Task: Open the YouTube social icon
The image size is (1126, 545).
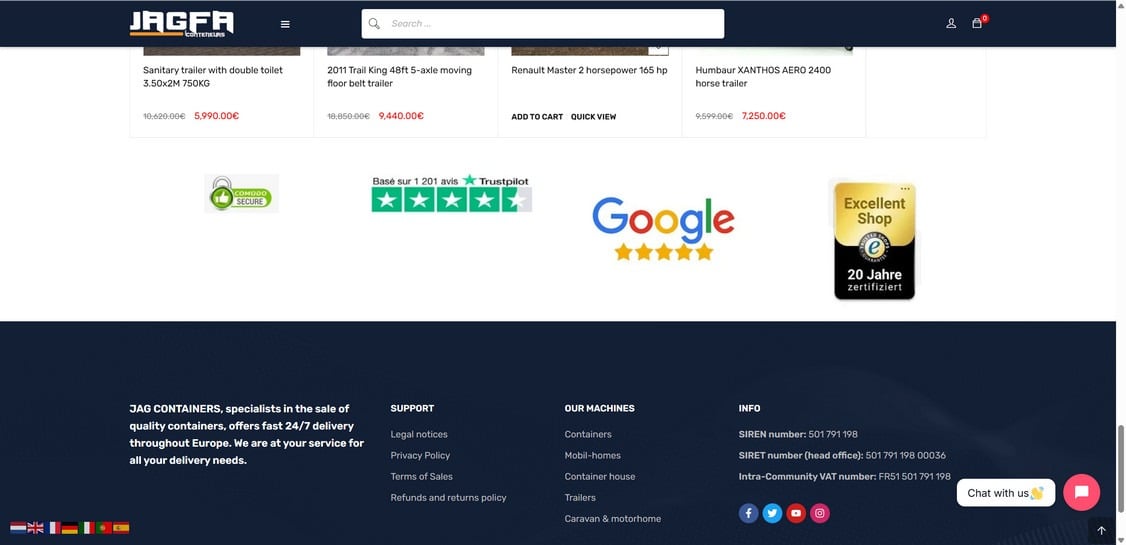Action: tap(796, 513)
